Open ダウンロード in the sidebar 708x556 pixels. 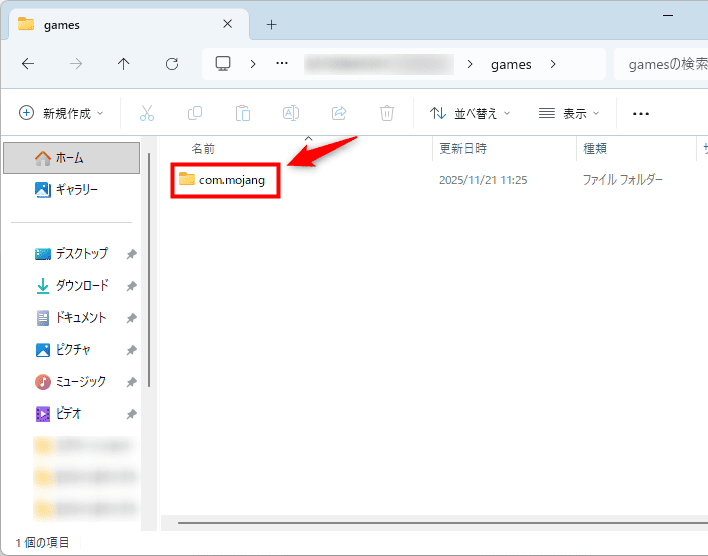tap(71, 286)
